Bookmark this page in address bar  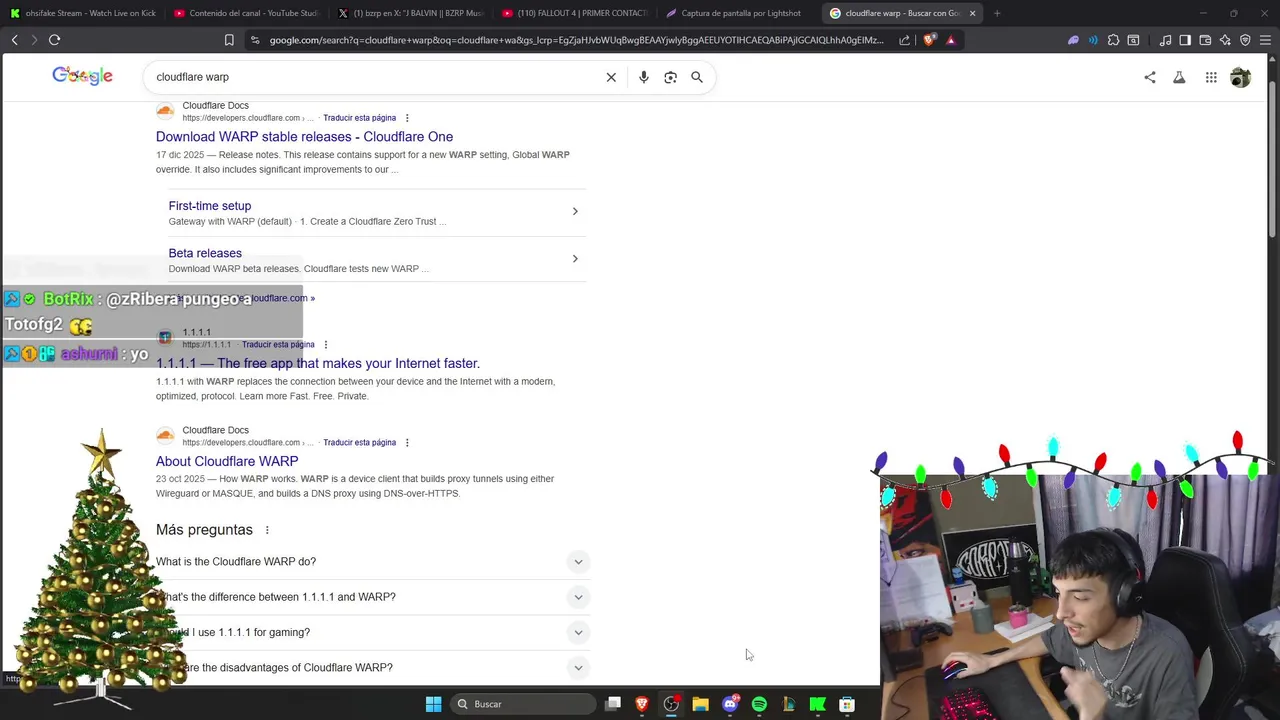click(x=229, y=40)
